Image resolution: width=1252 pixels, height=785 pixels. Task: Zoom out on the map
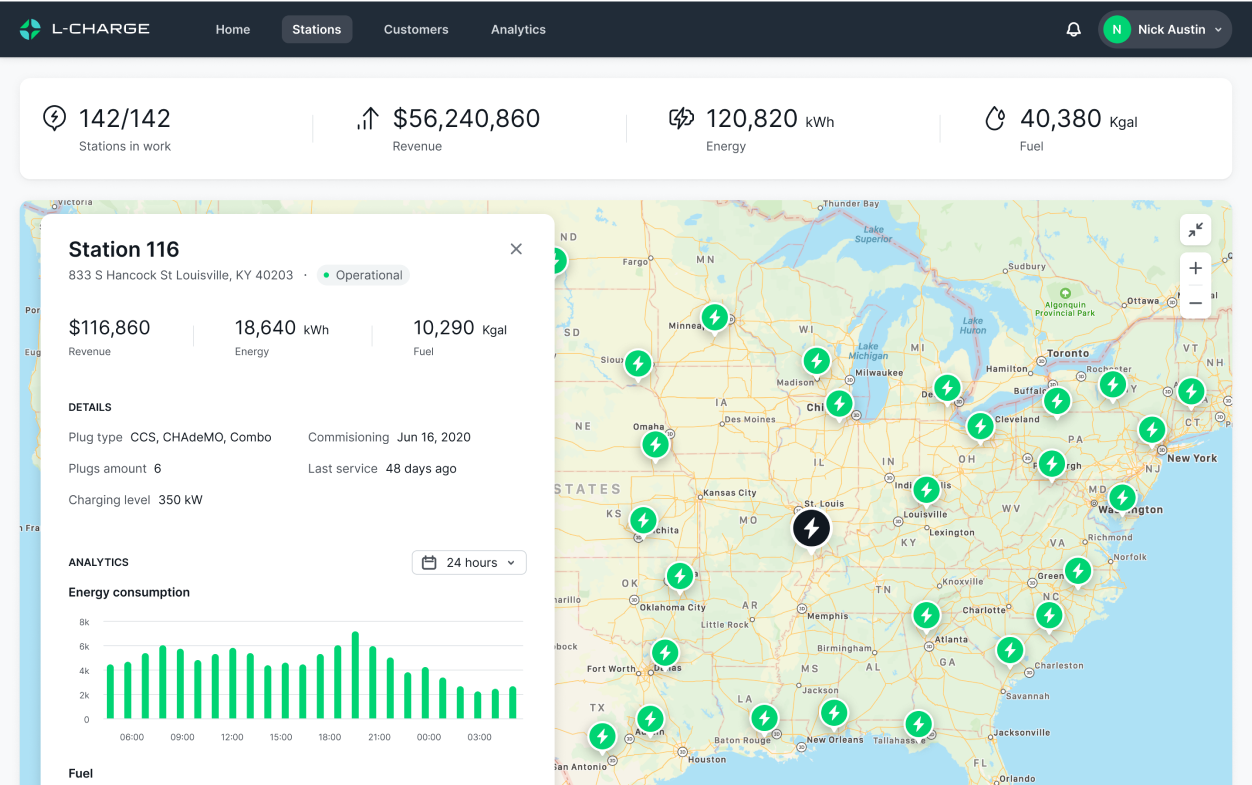1195,302
